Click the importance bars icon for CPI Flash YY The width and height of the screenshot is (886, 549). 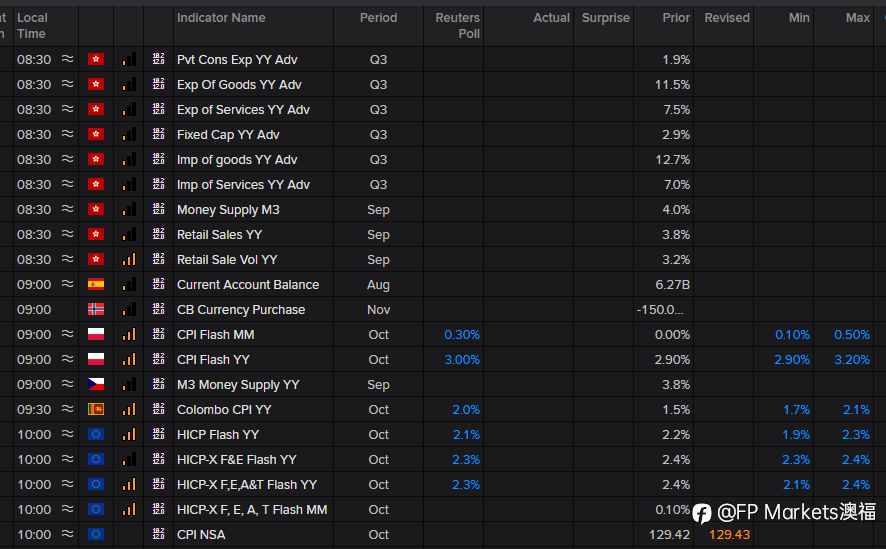(x=129, y=360)
